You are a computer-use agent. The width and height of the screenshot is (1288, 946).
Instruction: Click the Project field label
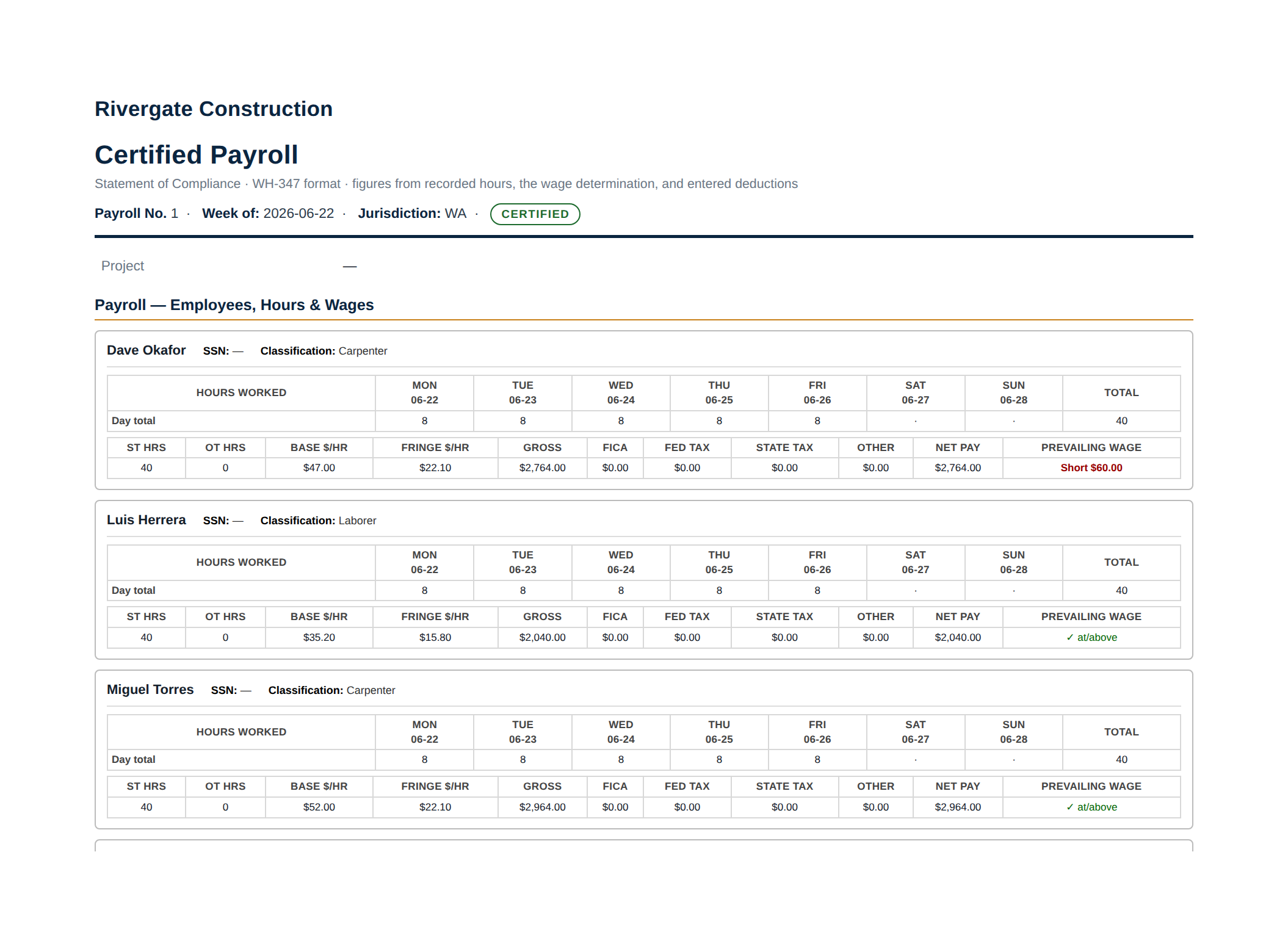(x=123, y=266)
